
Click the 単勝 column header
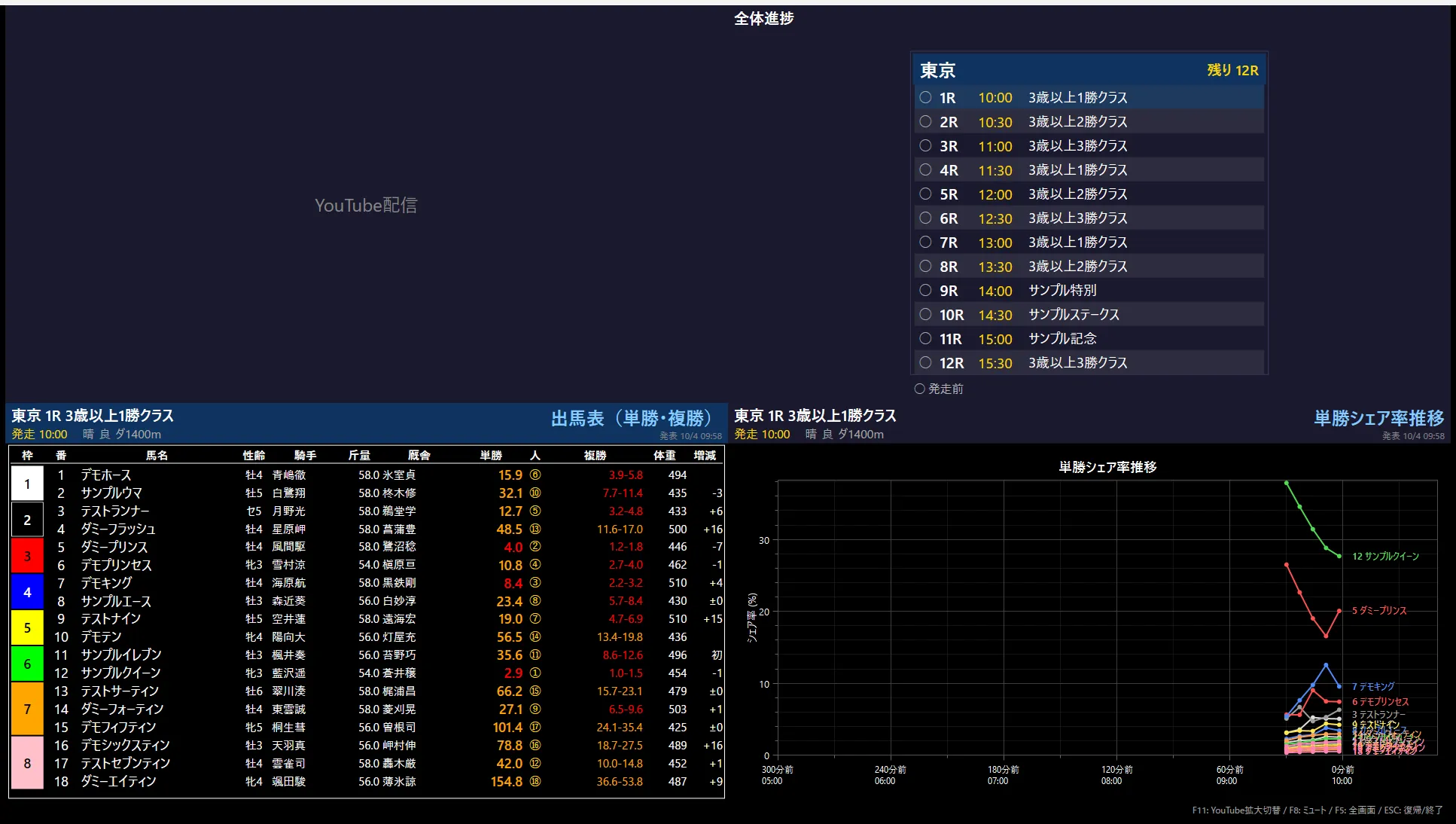[x=491, y=455]
